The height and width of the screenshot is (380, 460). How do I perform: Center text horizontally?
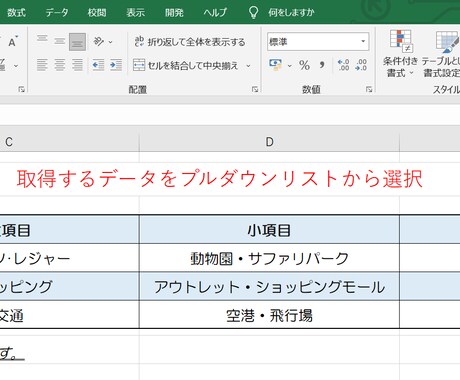pos(60,65)
